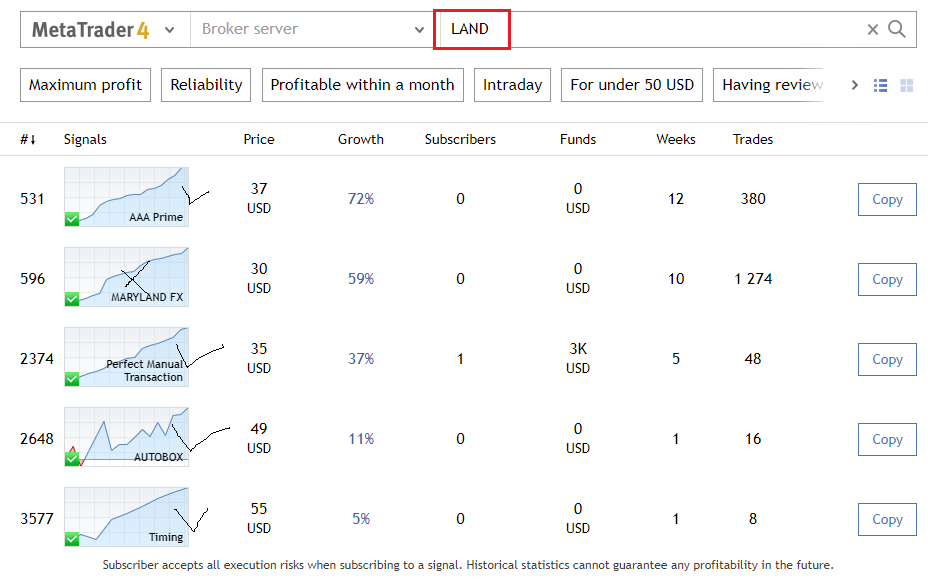Click the 1 274 trades value
The width and height of the screenshot is (928, 588).
pyautogui.click(x=753, y=279)
